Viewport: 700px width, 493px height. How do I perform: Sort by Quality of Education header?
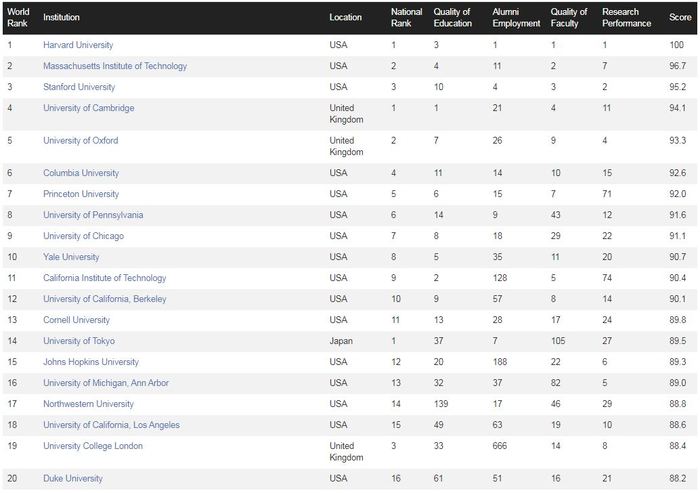coord(453,17)
